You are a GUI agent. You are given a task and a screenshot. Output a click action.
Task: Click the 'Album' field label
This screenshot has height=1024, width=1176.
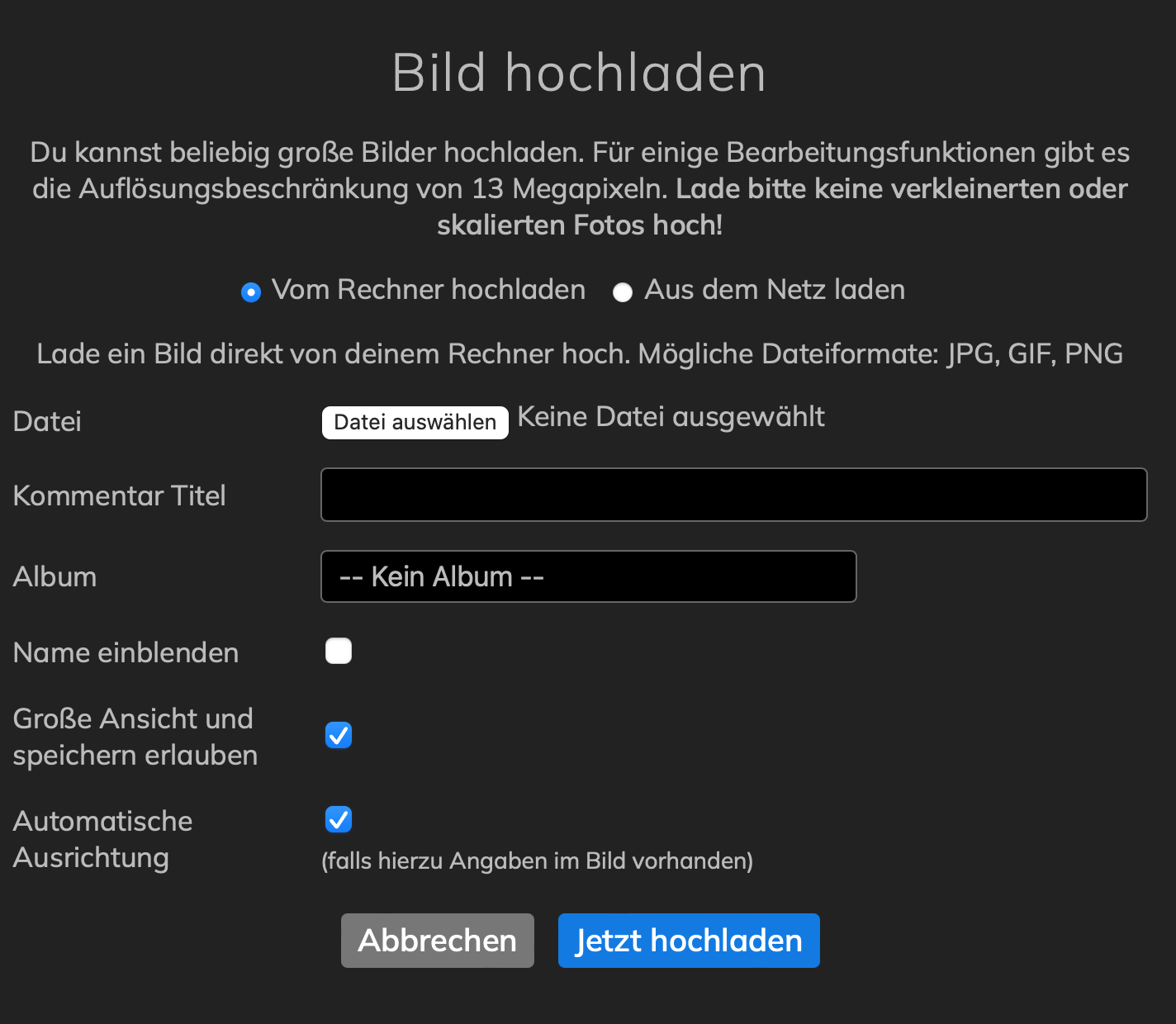click(55, 576)
